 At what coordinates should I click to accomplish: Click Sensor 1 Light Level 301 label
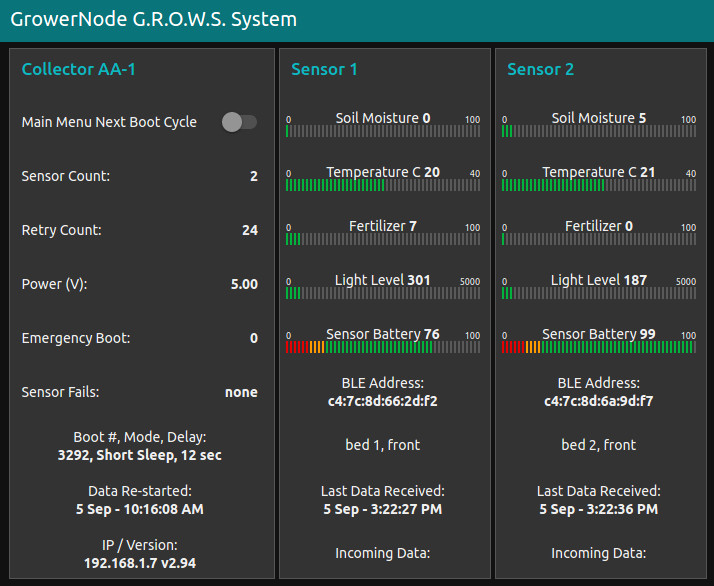point(383,280)
